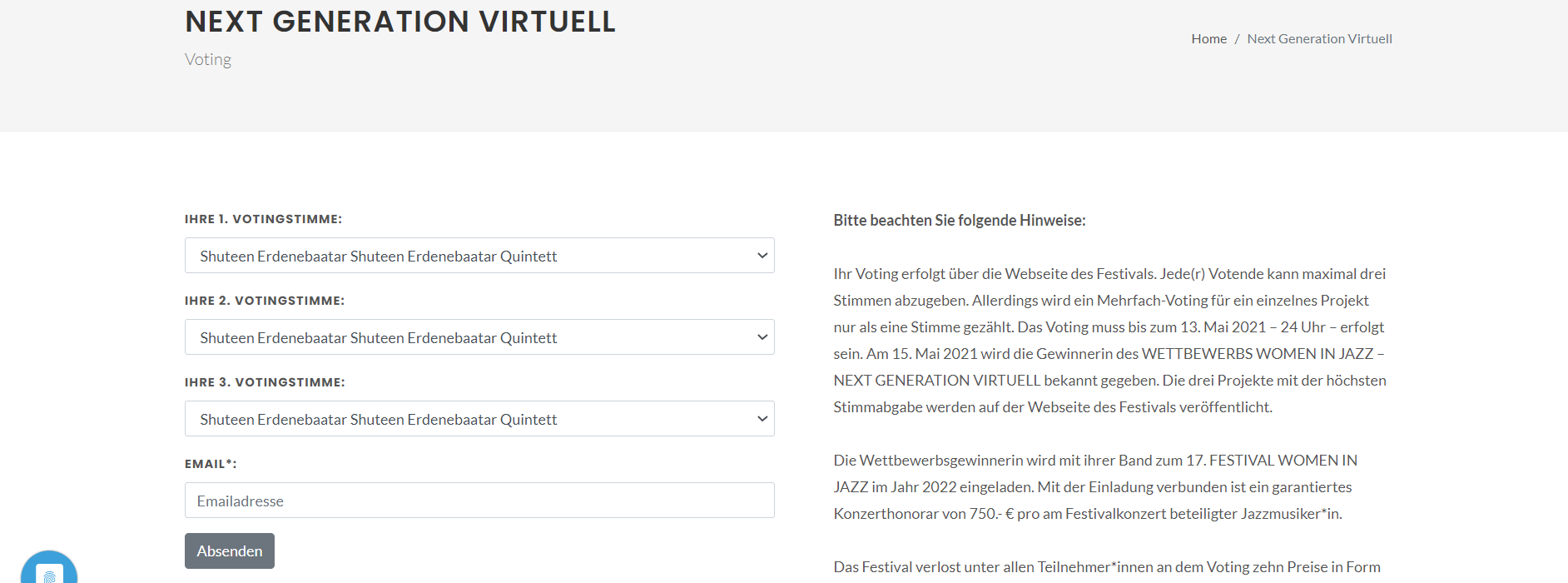Click the paragraph starting "Die Wettbewerbsgewinnerin wird"
Image resolution: width=1568 pixels, height=583 pixels.
click(1095, 487)
